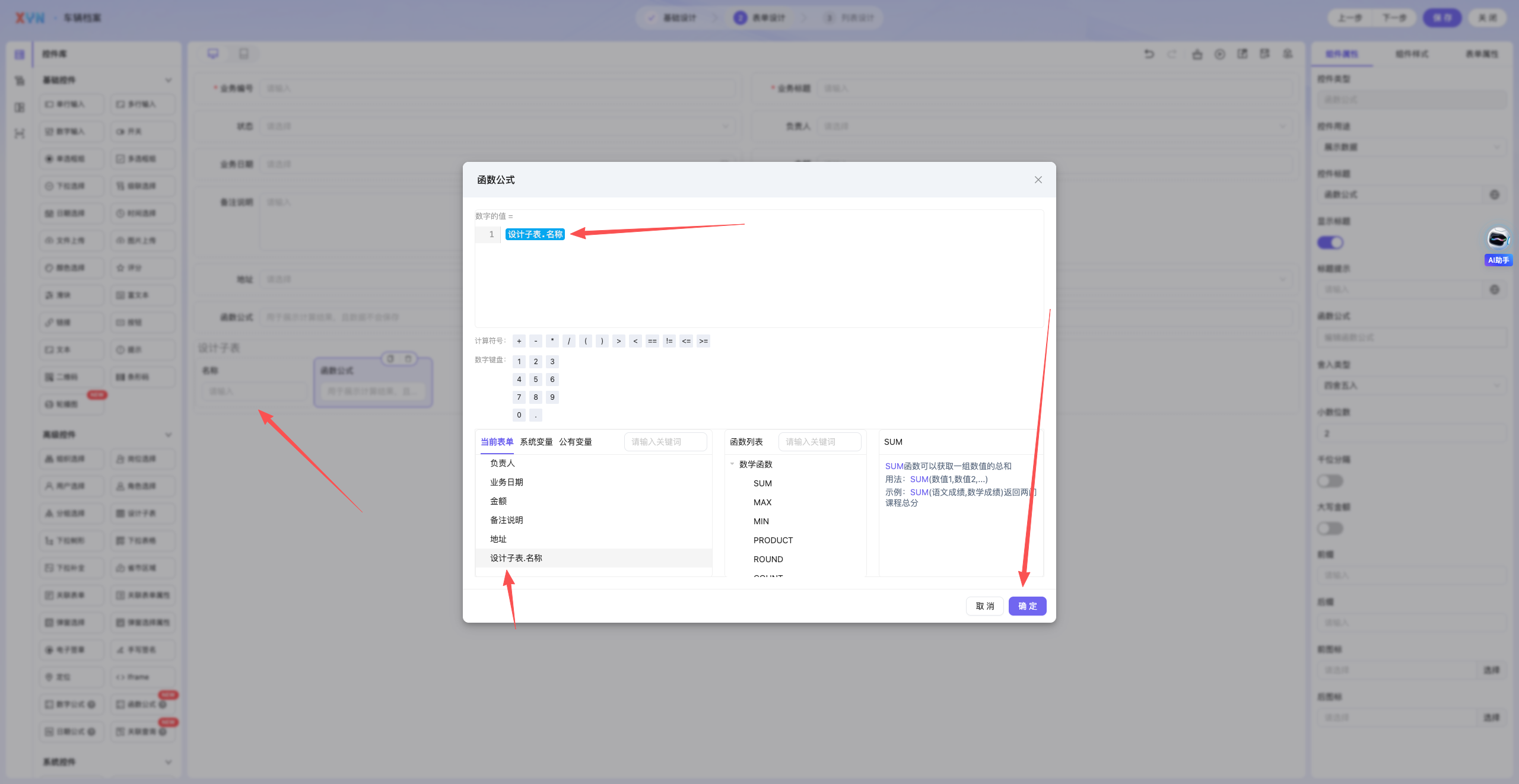Toggle the enabled purple switch in the properties panel

coord(1330,243)
